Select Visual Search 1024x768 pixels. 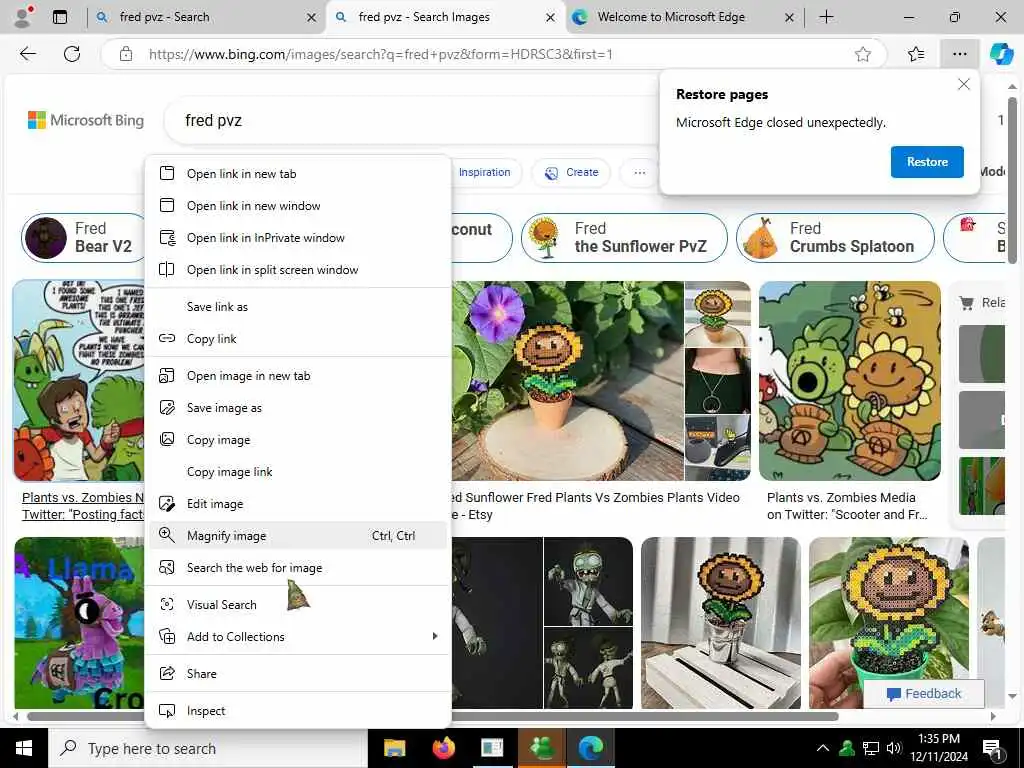coord(298,605)
